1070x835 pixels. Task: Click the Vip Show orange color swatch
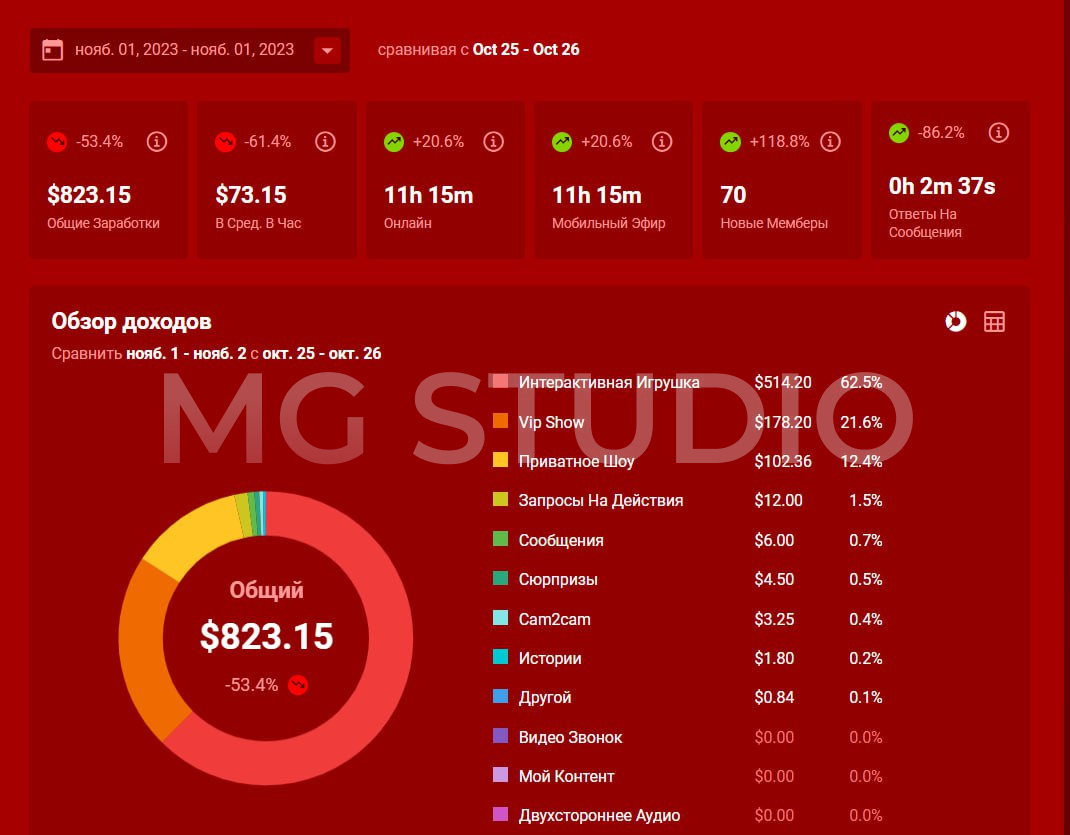click(500, 422)
